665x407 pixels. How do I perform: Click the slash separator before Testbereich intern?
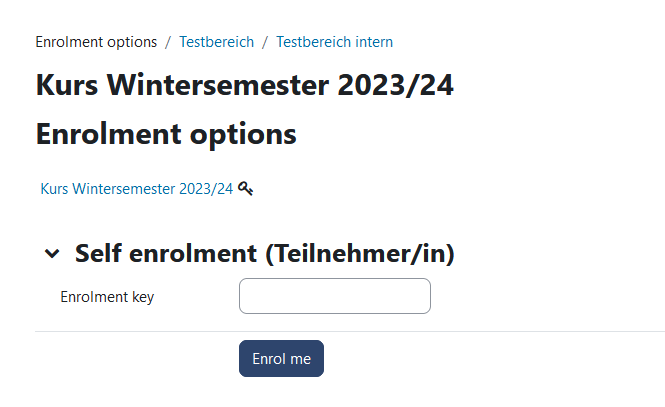click(265, 42)
